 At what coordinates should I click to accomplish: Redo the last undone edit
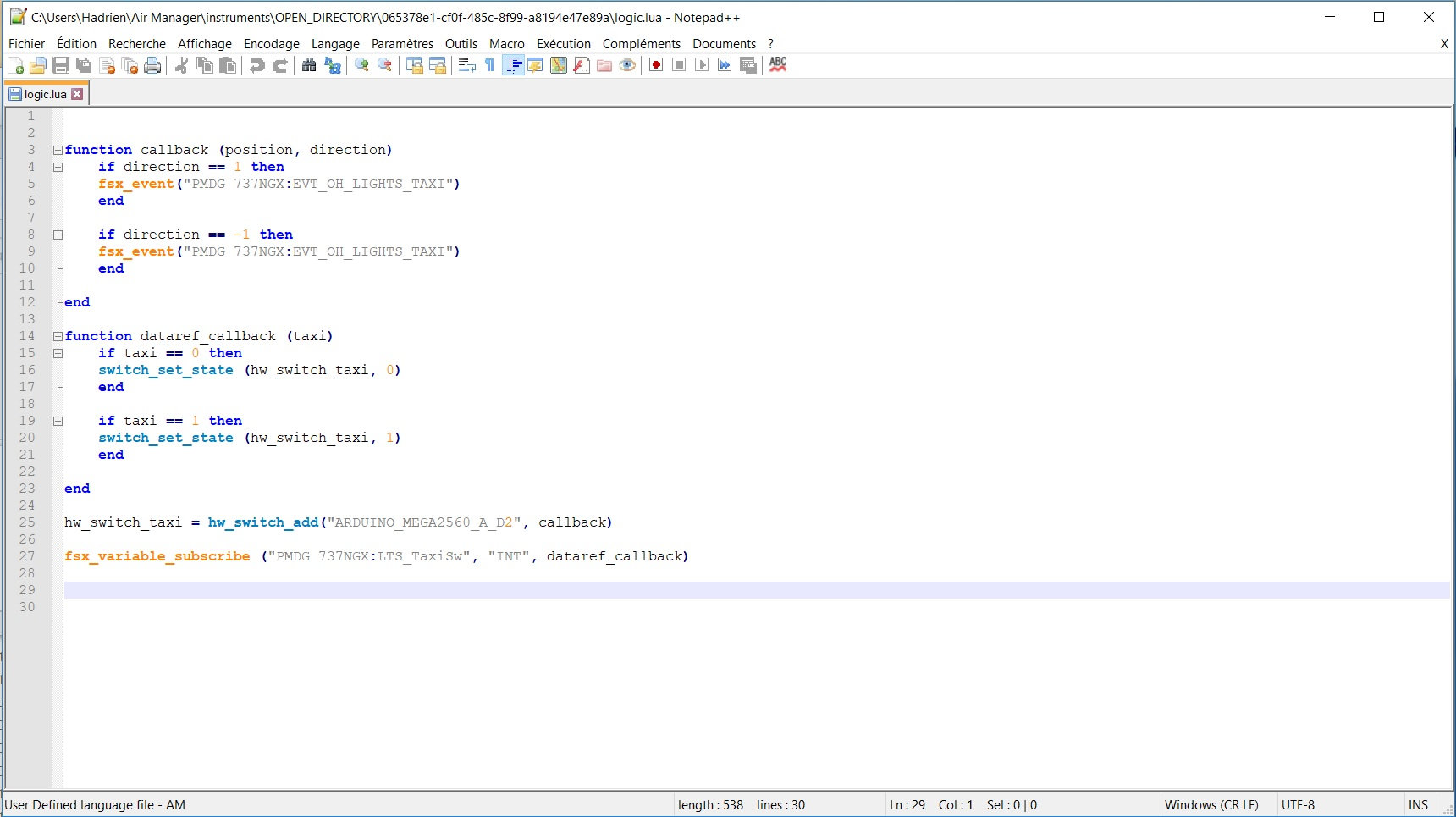(x=279, y=65)
